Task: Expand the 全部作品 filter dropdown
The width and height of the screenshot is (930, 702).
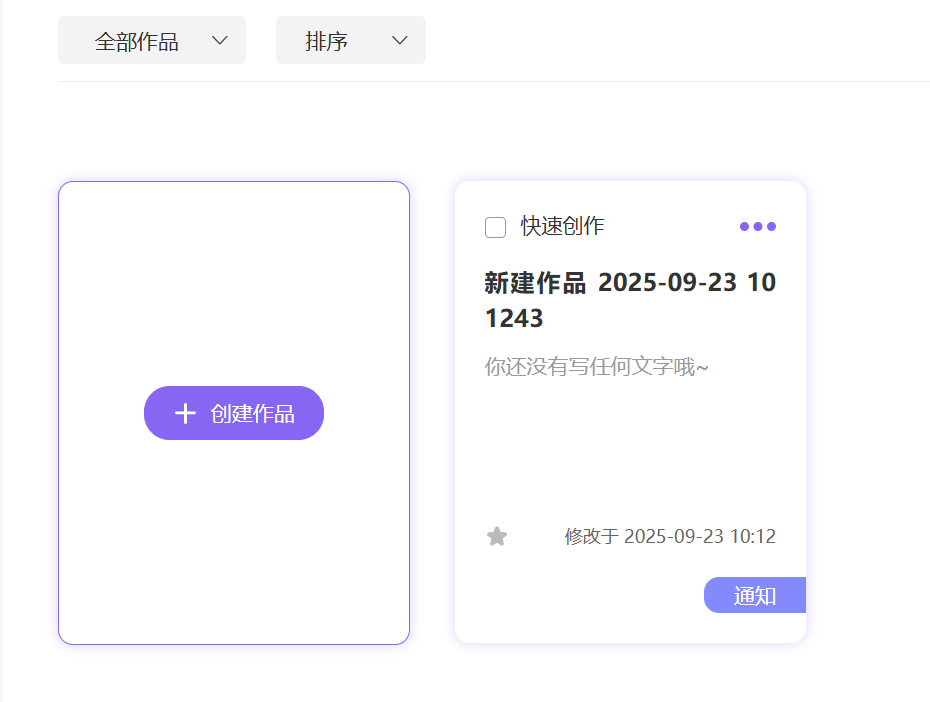Action: 152,41
